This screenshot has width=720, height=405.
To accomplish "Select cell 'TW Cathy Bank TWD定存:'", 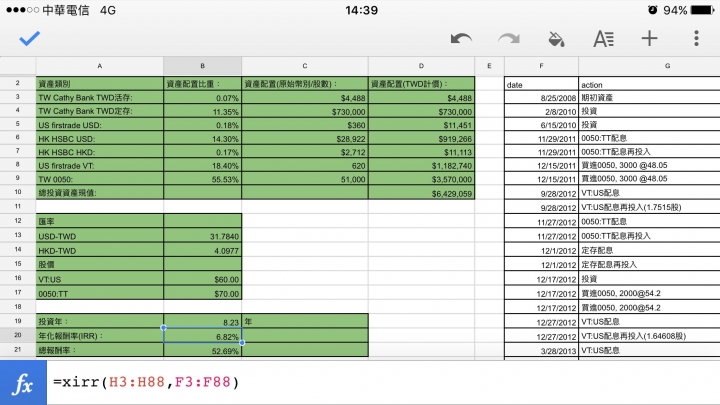I will 100,111.
